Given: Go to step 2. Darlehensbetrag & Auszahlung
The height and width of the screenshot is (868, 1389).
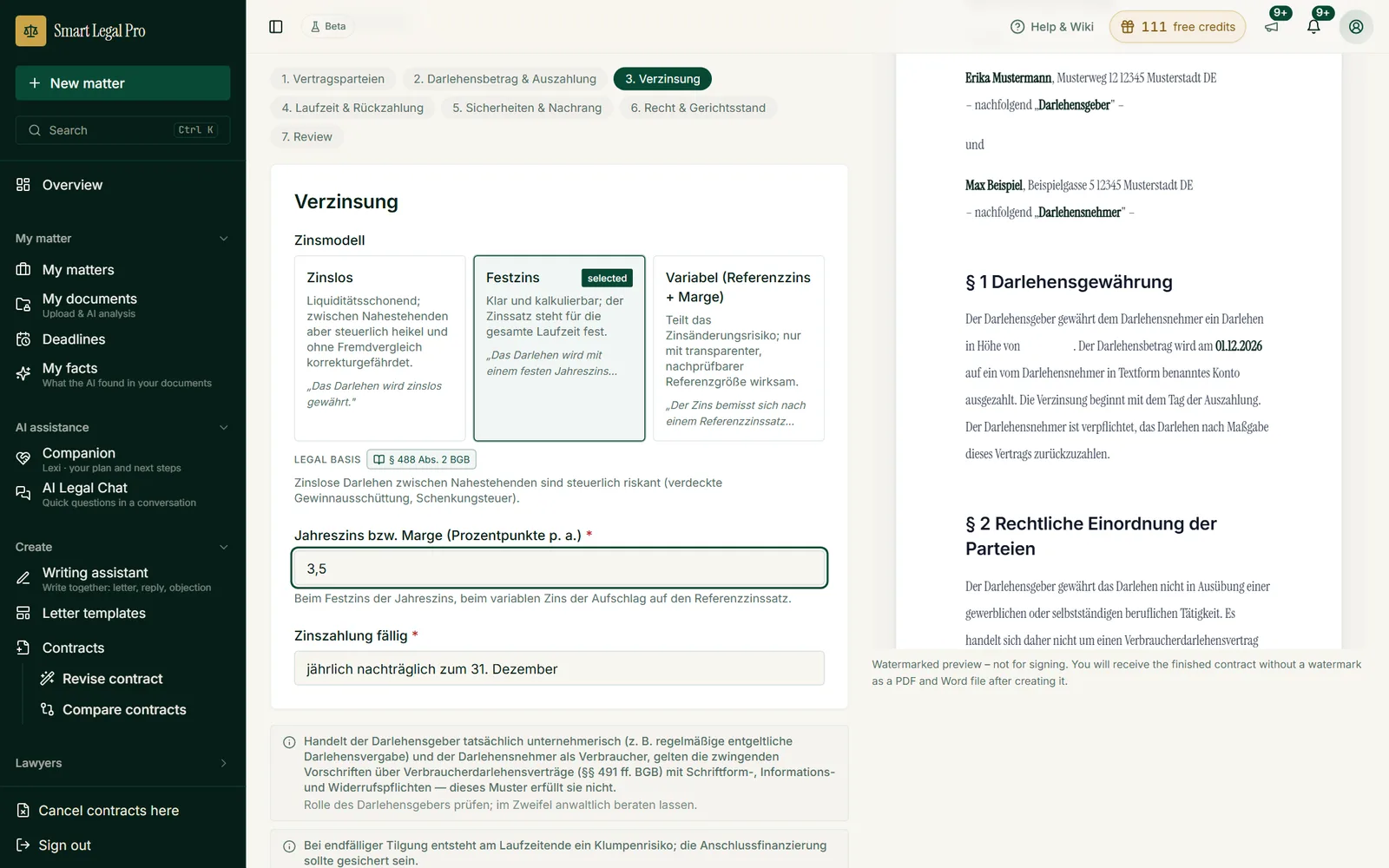Looking at the screenshot, I should tap(505, 79).
